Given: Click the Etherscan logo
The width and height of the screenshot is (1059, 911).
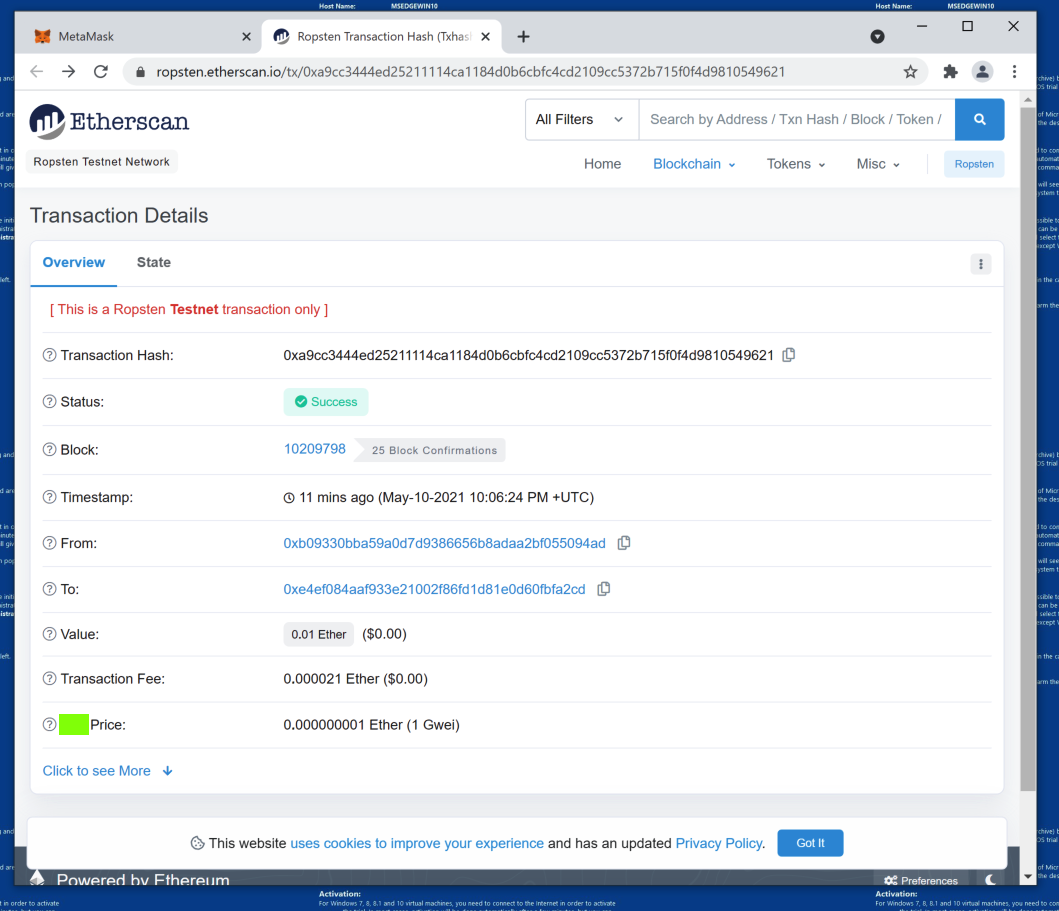Looking at the screenshot, I should tap(109, 122).
